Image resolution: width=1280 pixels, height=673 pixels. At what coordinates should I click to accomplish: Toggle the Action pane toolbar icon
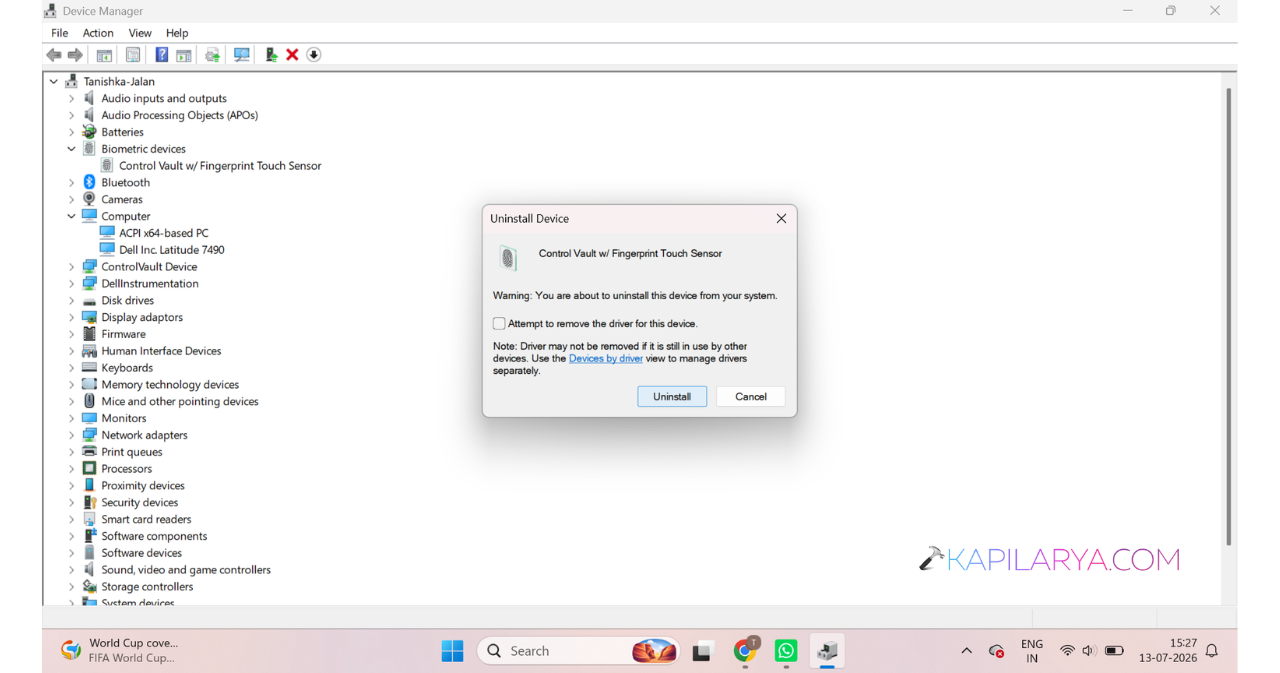[184, 55]
